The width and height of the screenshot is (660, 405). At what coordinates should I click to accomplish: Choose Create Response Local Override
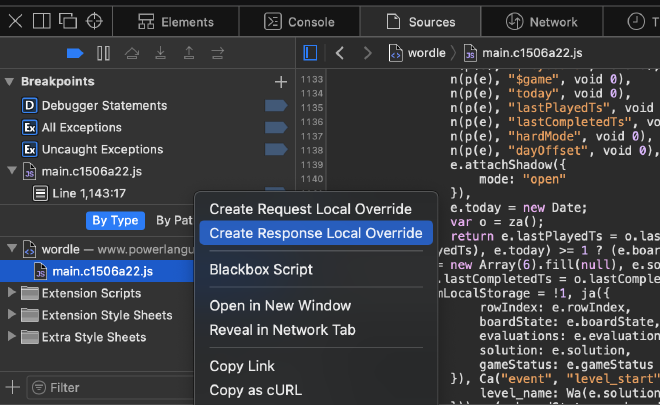[316, 233]
